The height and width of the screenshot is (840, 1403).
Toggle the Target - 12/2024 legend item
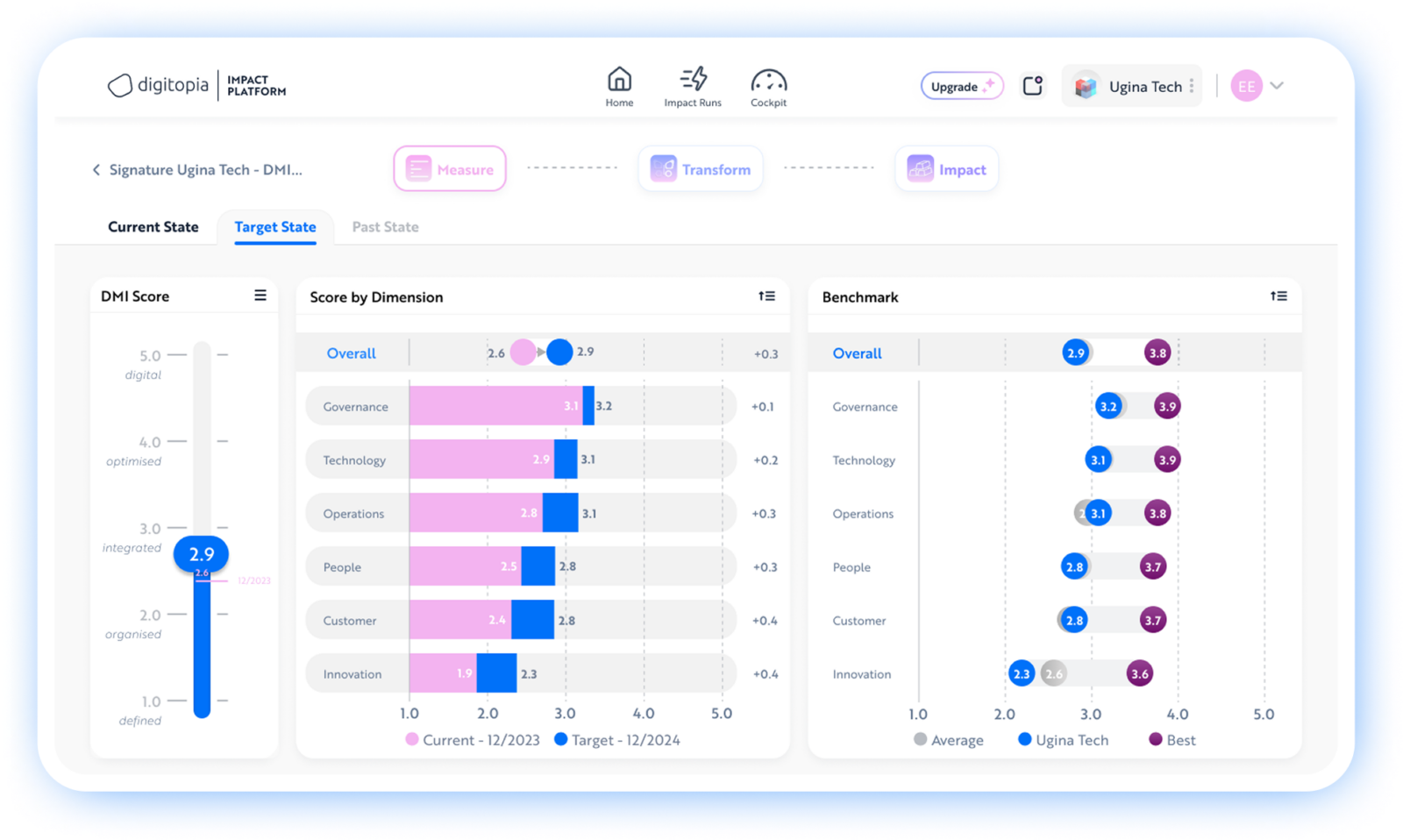(x=616, y=739)
